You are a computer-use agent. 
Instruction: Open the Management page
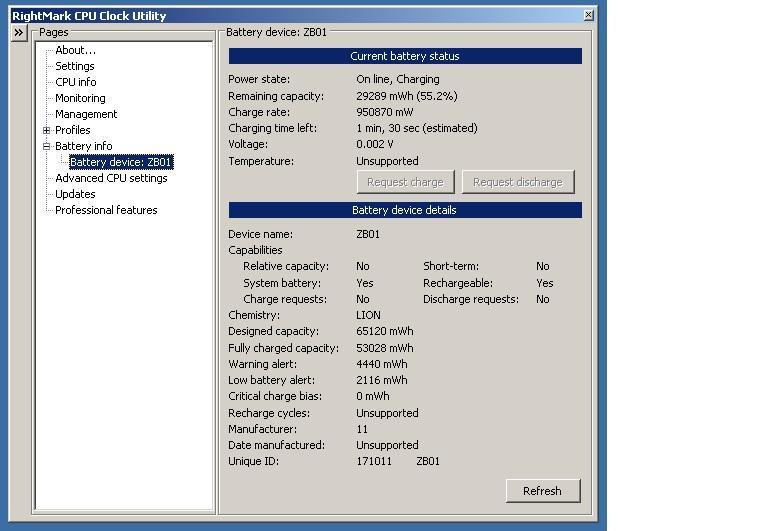(86, 114)
